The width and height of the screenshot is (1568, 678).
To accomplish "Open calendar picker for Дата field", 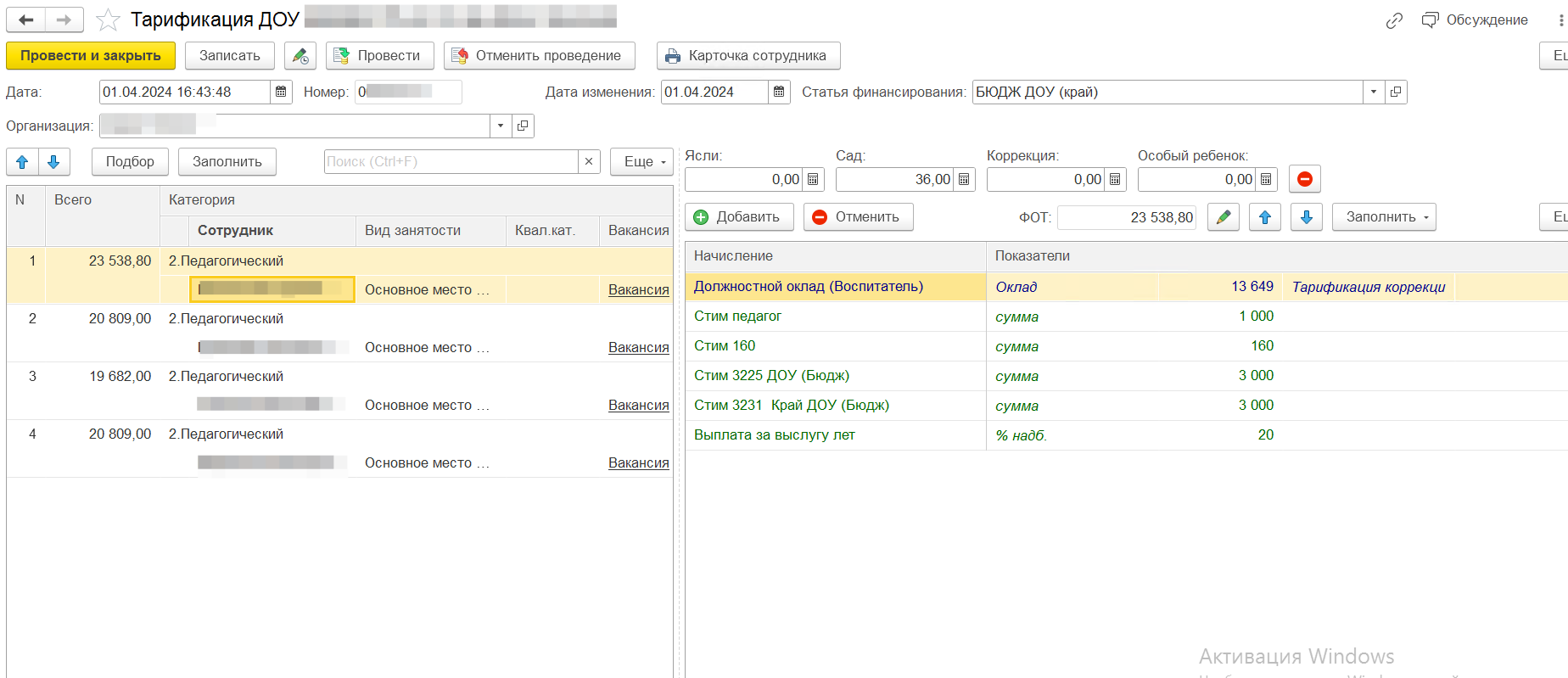I will pyautogui.click(x=281, y=92).
